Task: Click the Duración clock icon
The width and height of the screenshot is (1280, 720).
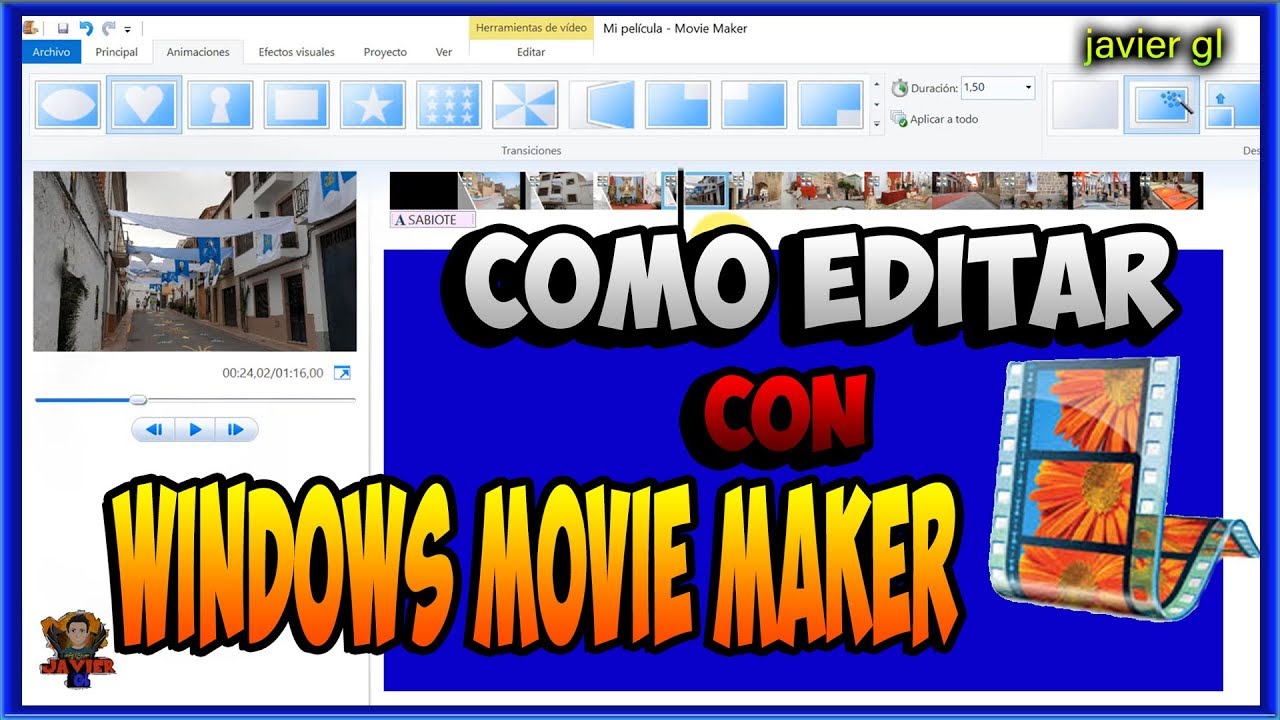Action: [x=898, y=88]
